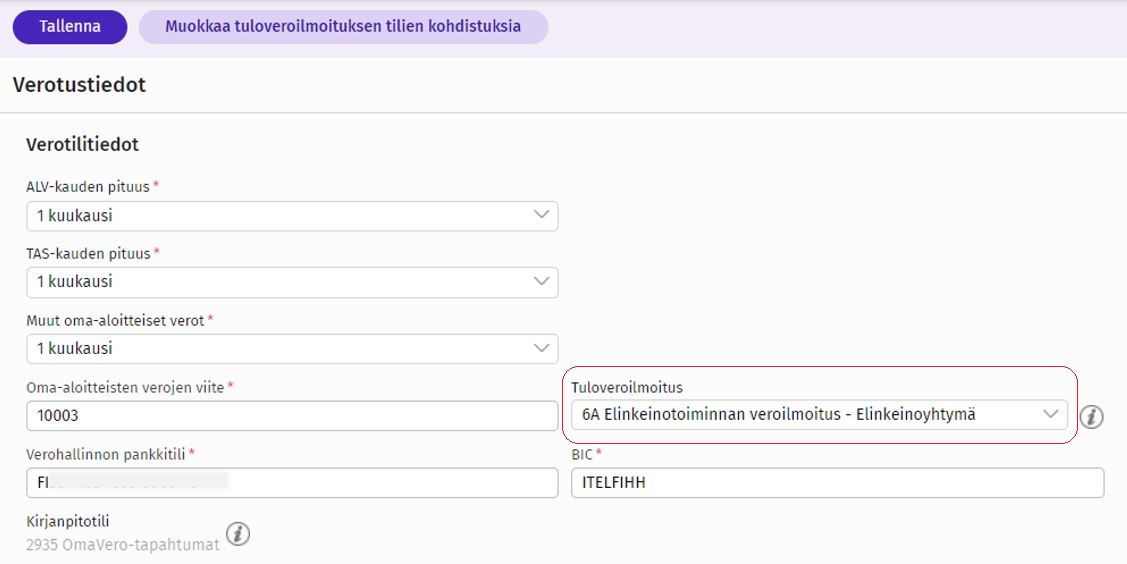Expand the TAS-kauden pituus selector
The height and width of the screenshot is (564, 1127).
pyautogui.click(x=291, y=283)
